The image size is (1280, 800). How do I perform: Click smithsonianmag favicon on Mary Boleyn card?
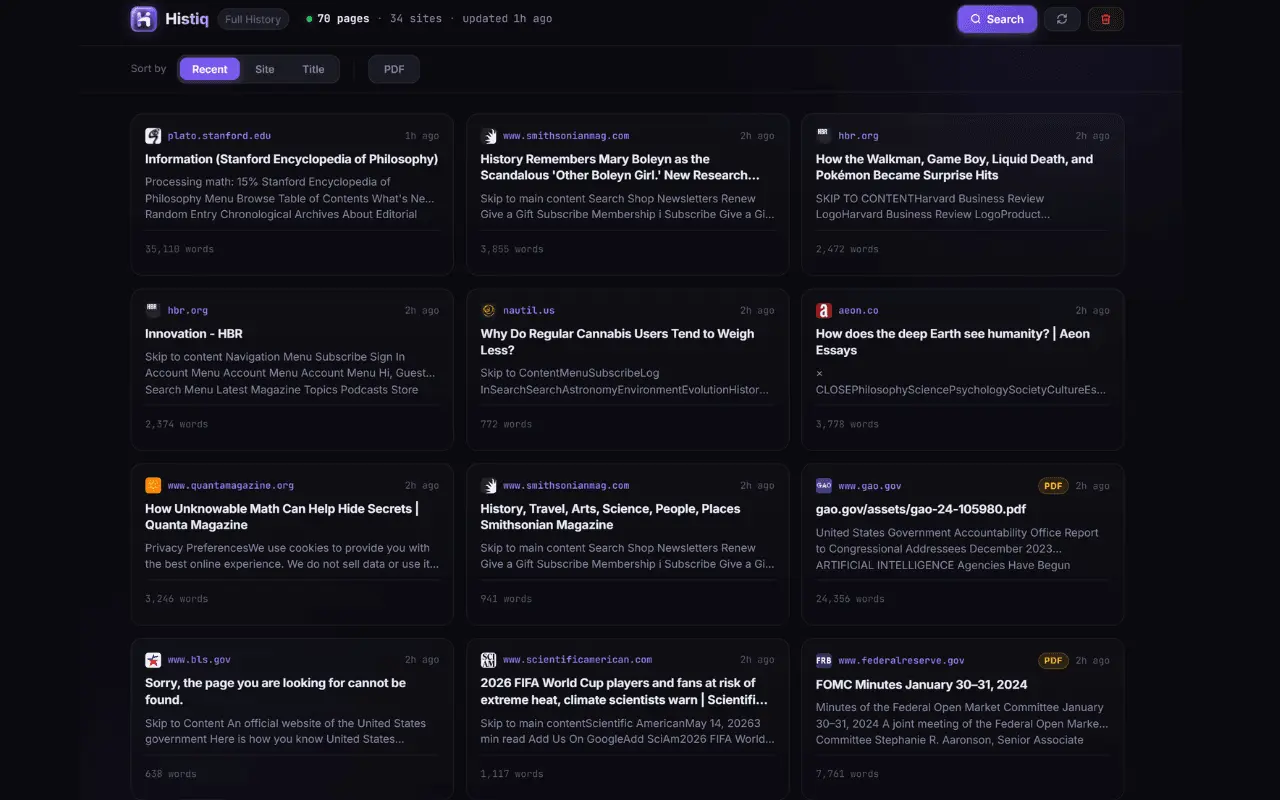pos(488,136)
